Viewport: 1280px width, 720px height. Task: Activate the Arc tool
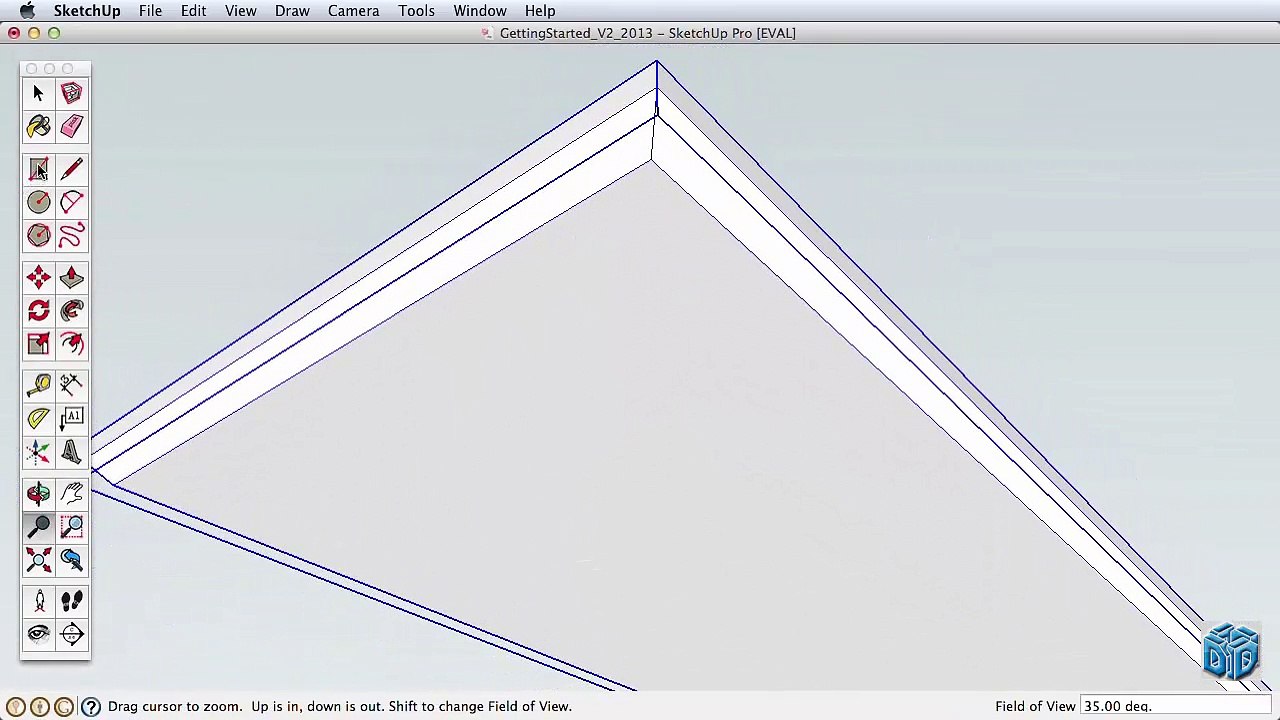tap(71, 203)
